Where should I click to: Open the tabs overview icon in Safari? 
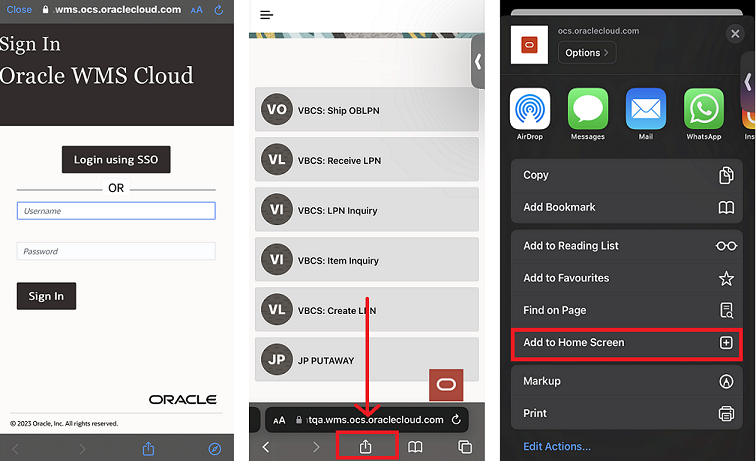point(465,447)
